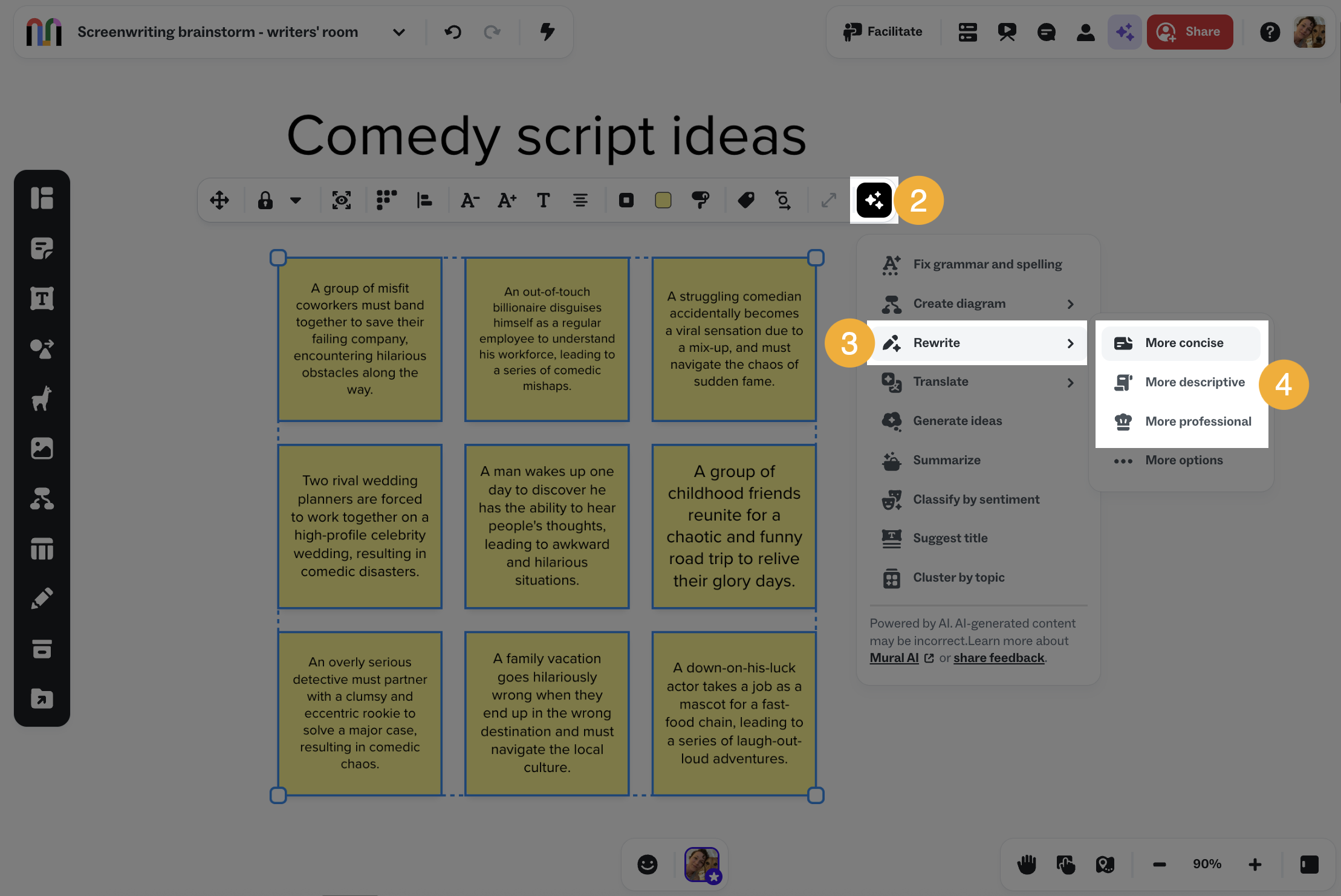Open the text alignment icon

point(580,200)
